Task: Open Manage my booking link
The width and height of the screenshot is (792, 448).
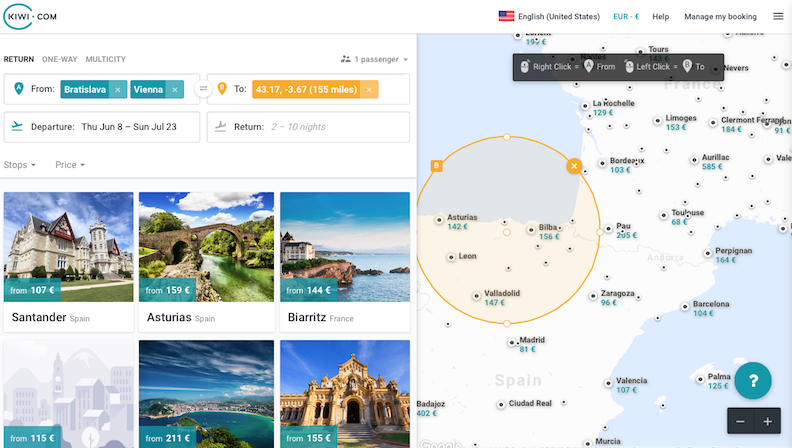Action: 720,17
